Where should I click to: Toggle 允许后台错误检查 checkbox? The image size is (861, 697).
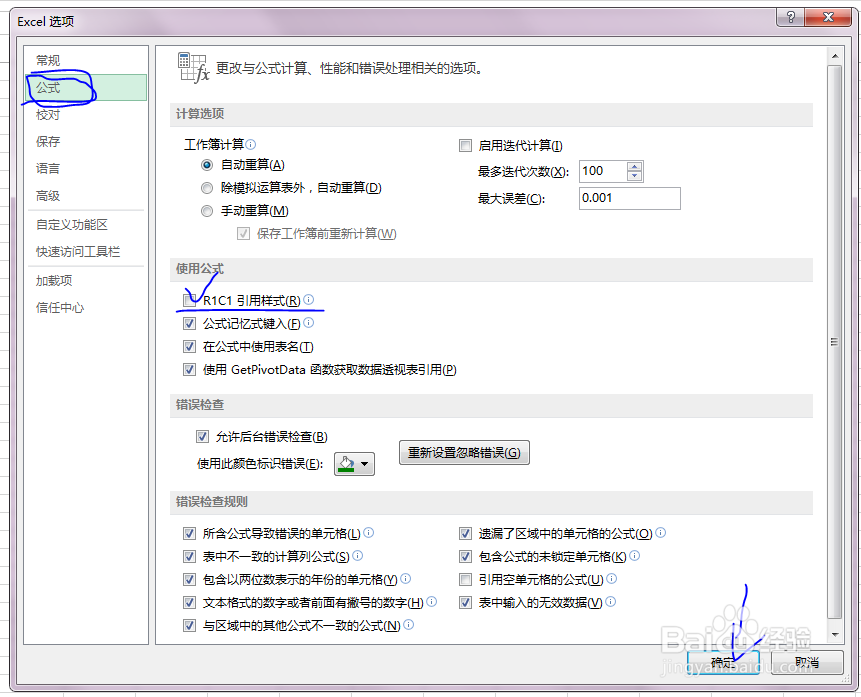pos(202,437)
